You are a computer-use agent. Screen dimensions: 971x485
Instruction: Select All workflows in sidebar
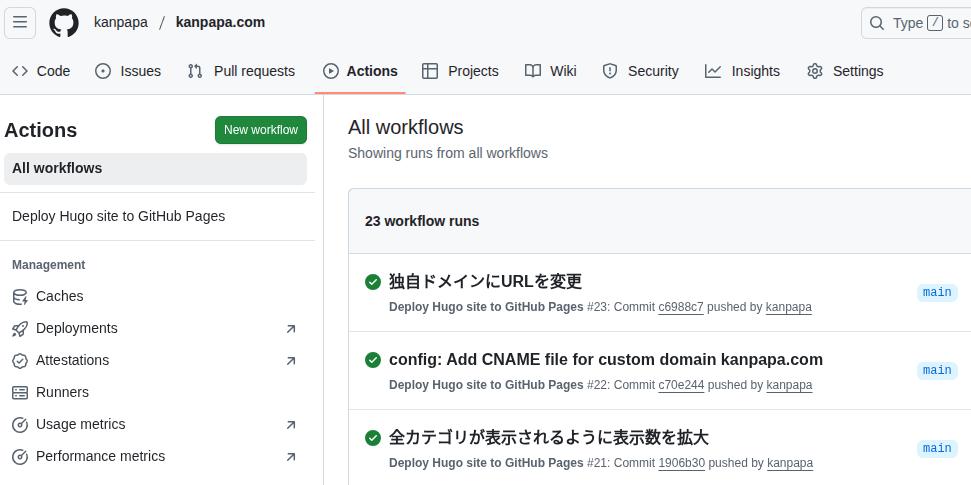[x=155, y=168]
